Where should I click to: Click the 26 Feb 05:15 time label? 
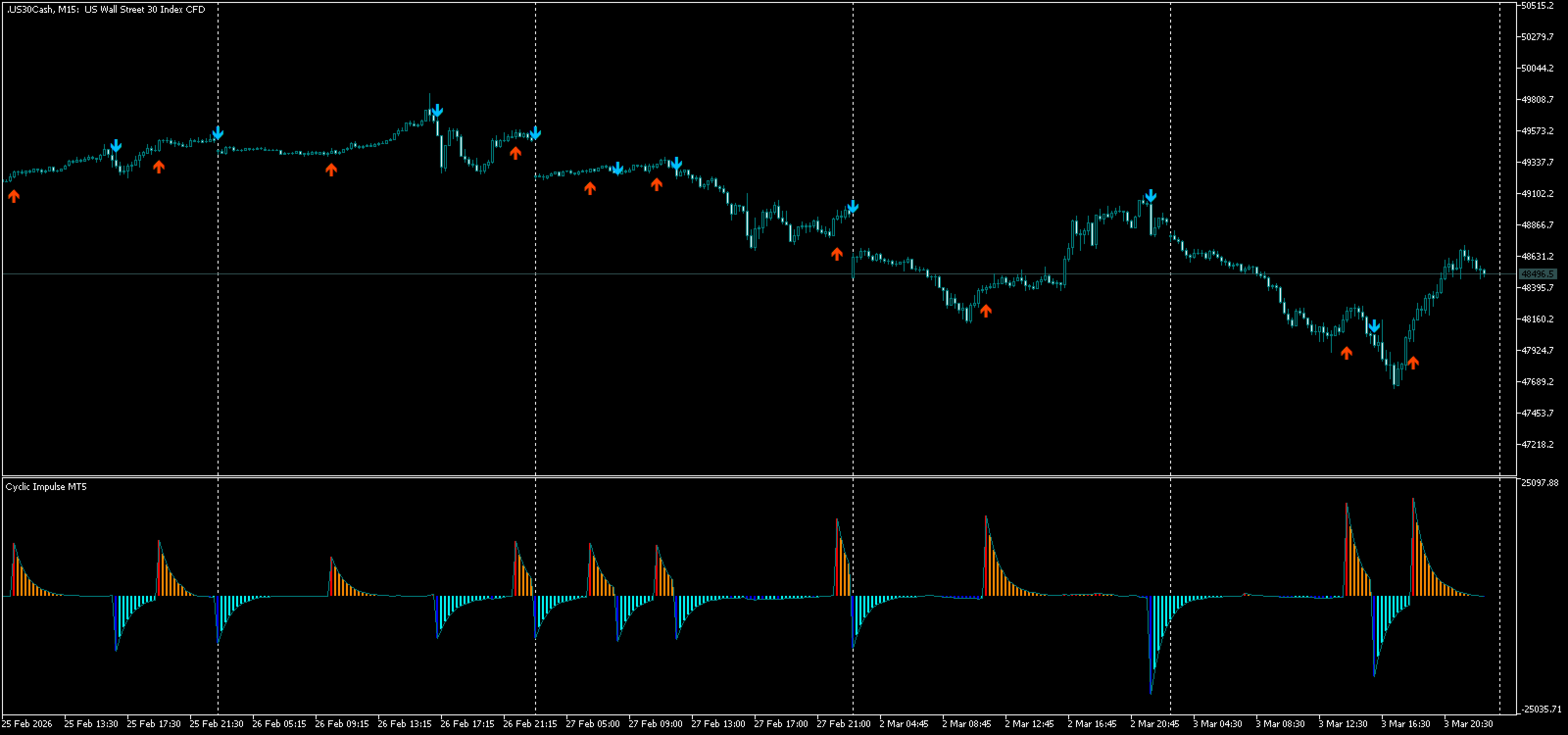(279, 724)
